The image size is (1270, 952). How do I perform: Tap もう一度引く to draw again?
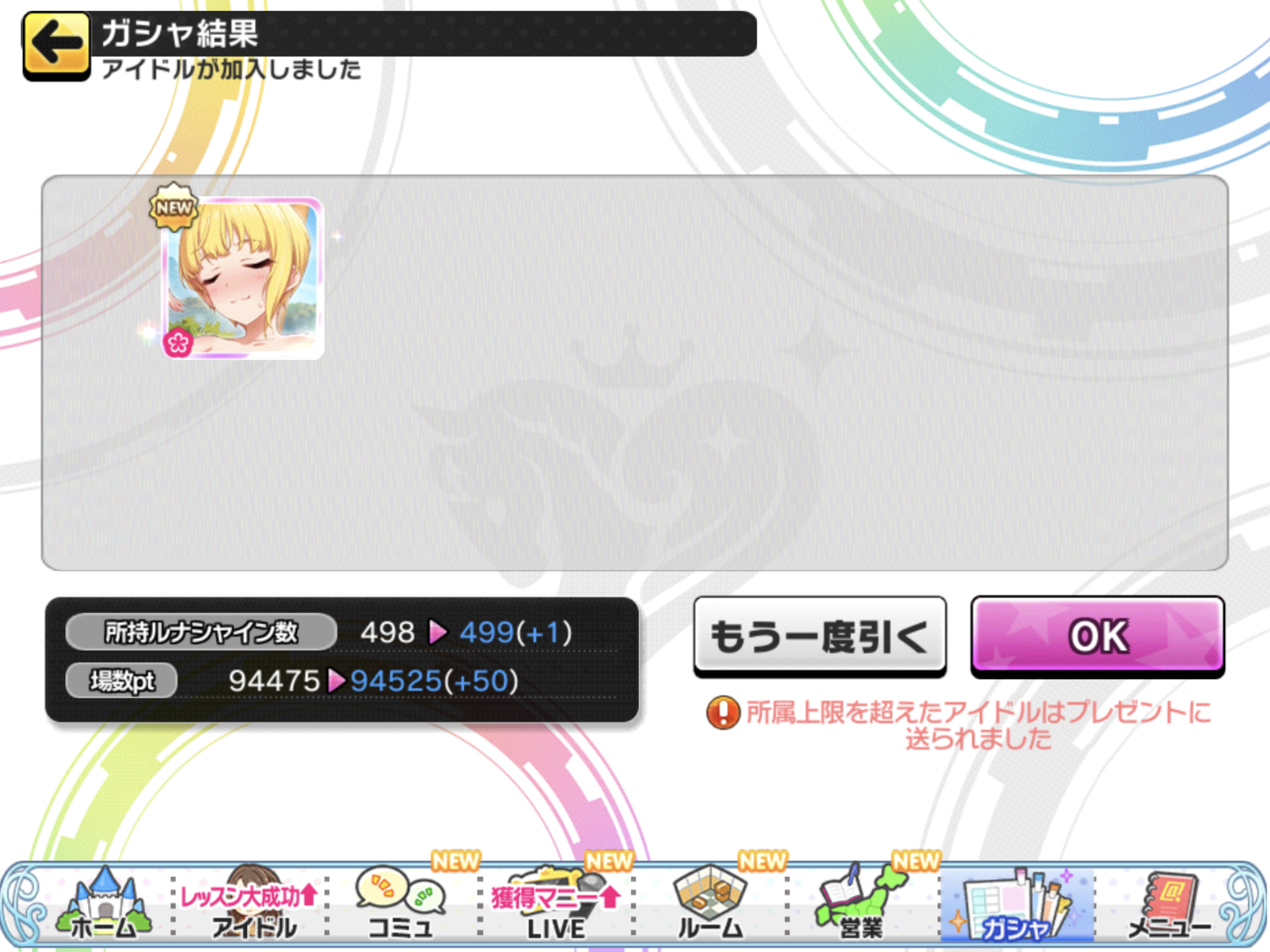point(820,636)
